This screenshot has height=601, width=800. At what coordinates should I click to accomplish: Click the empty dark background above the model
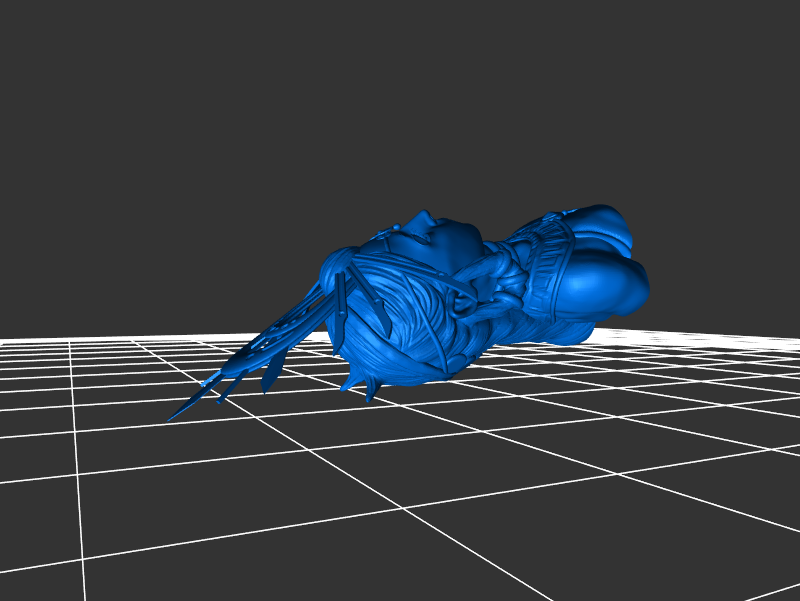pyautogui.click(x=400, y=100)
